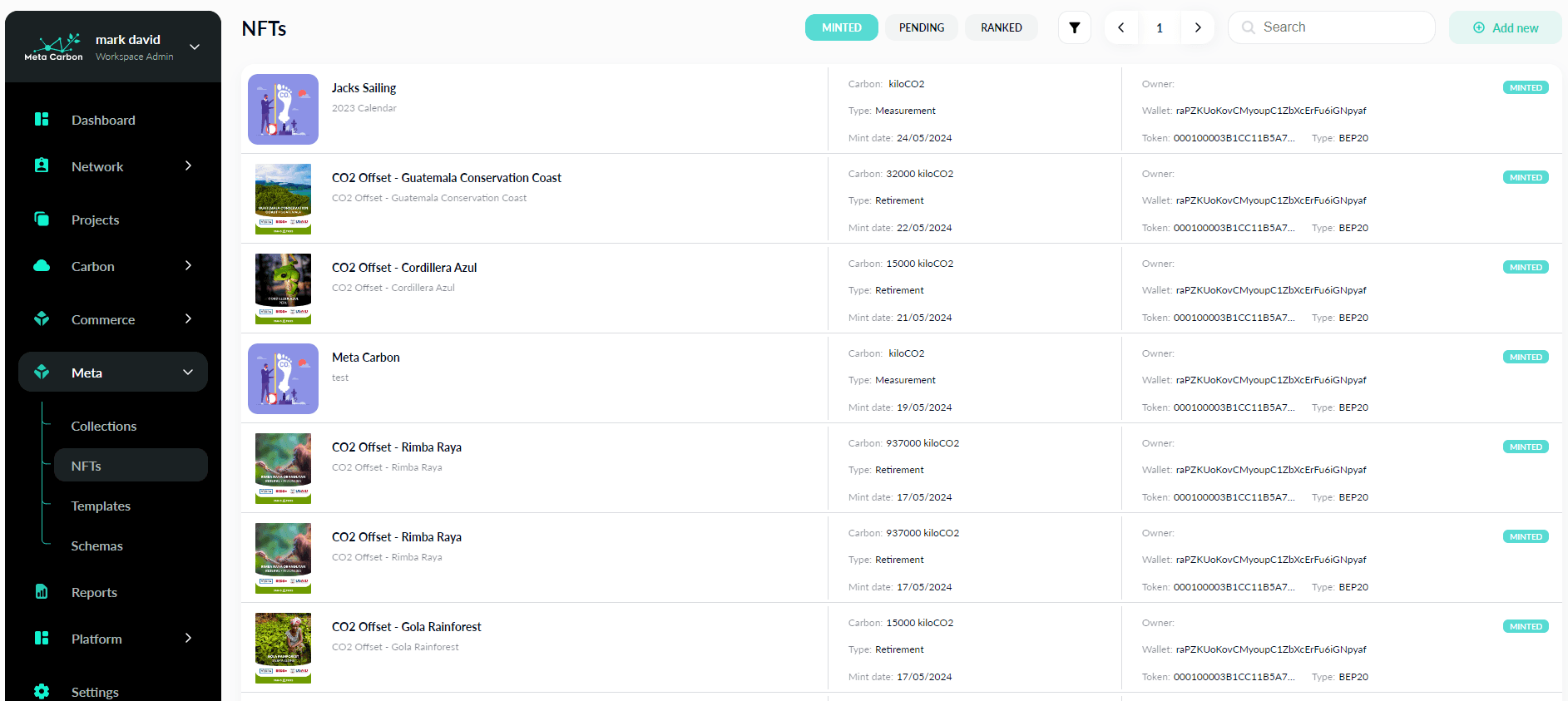The width and height of the screenshot is (1568, 701).
Task: Click the Reports icon in sidebar
Action: click(42, 592)
